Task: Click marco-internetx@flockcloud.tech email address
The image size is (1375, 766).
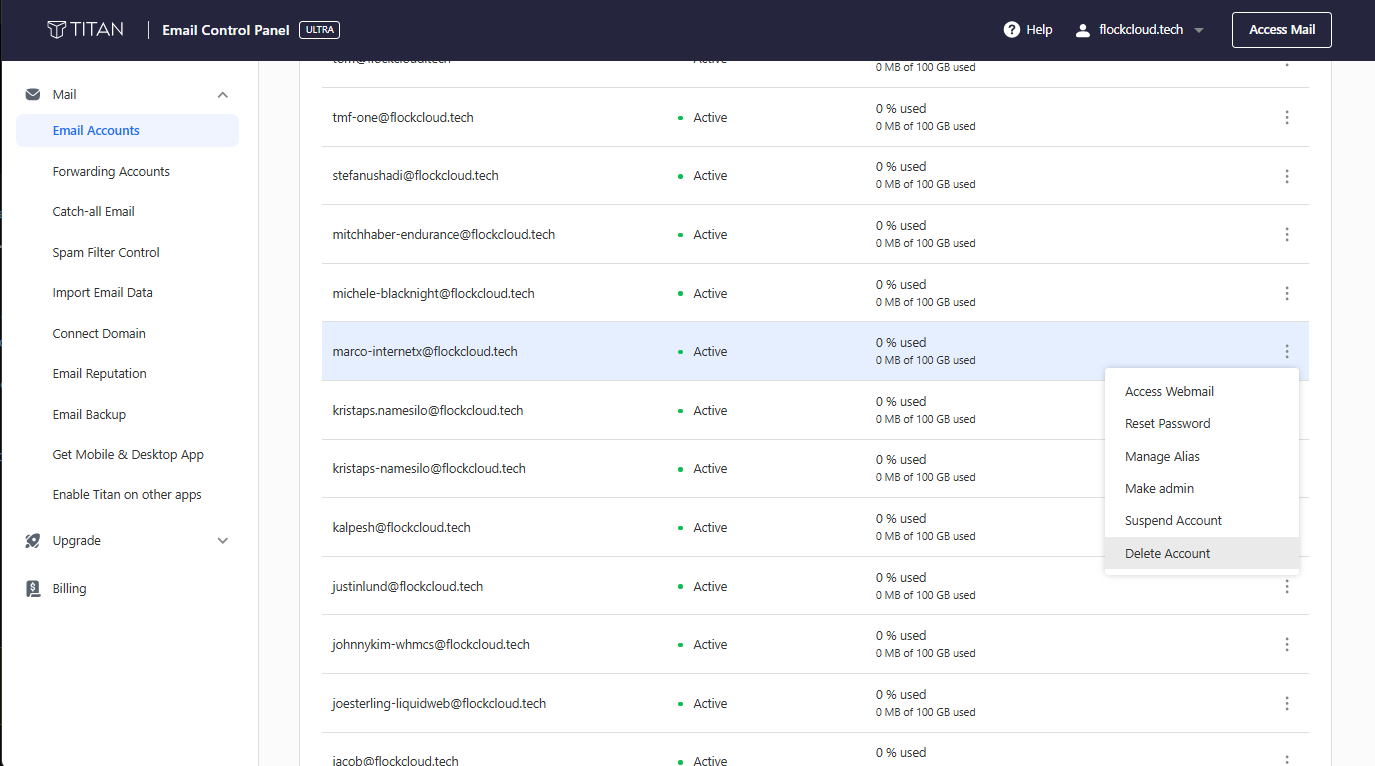Action: (425, 351)
